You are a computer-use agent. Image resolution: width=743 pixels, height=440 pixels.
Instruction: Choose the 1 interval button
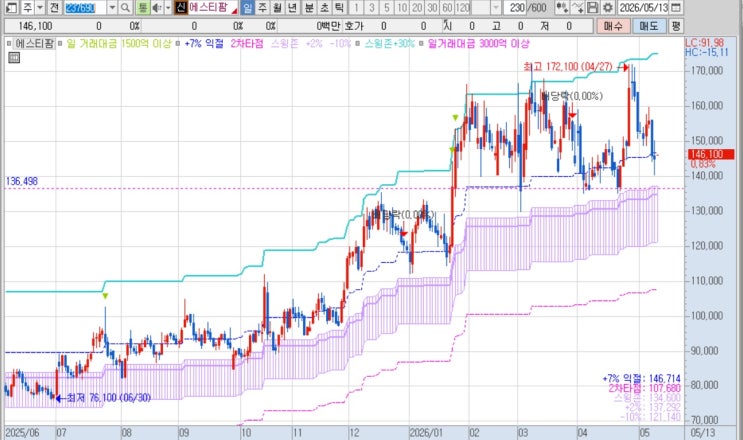(356, 8)
